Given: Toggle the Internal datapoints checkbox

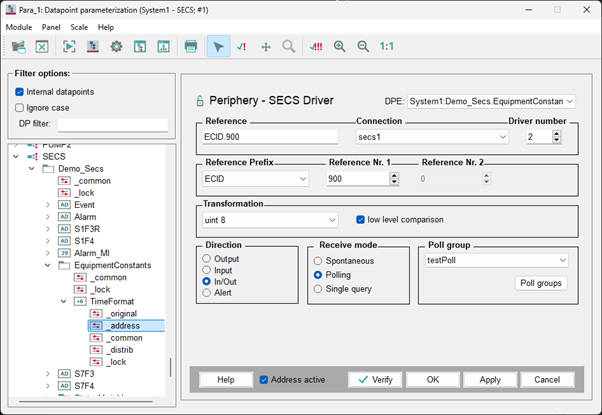Looking at the screenshot, I should coord(20,92).
